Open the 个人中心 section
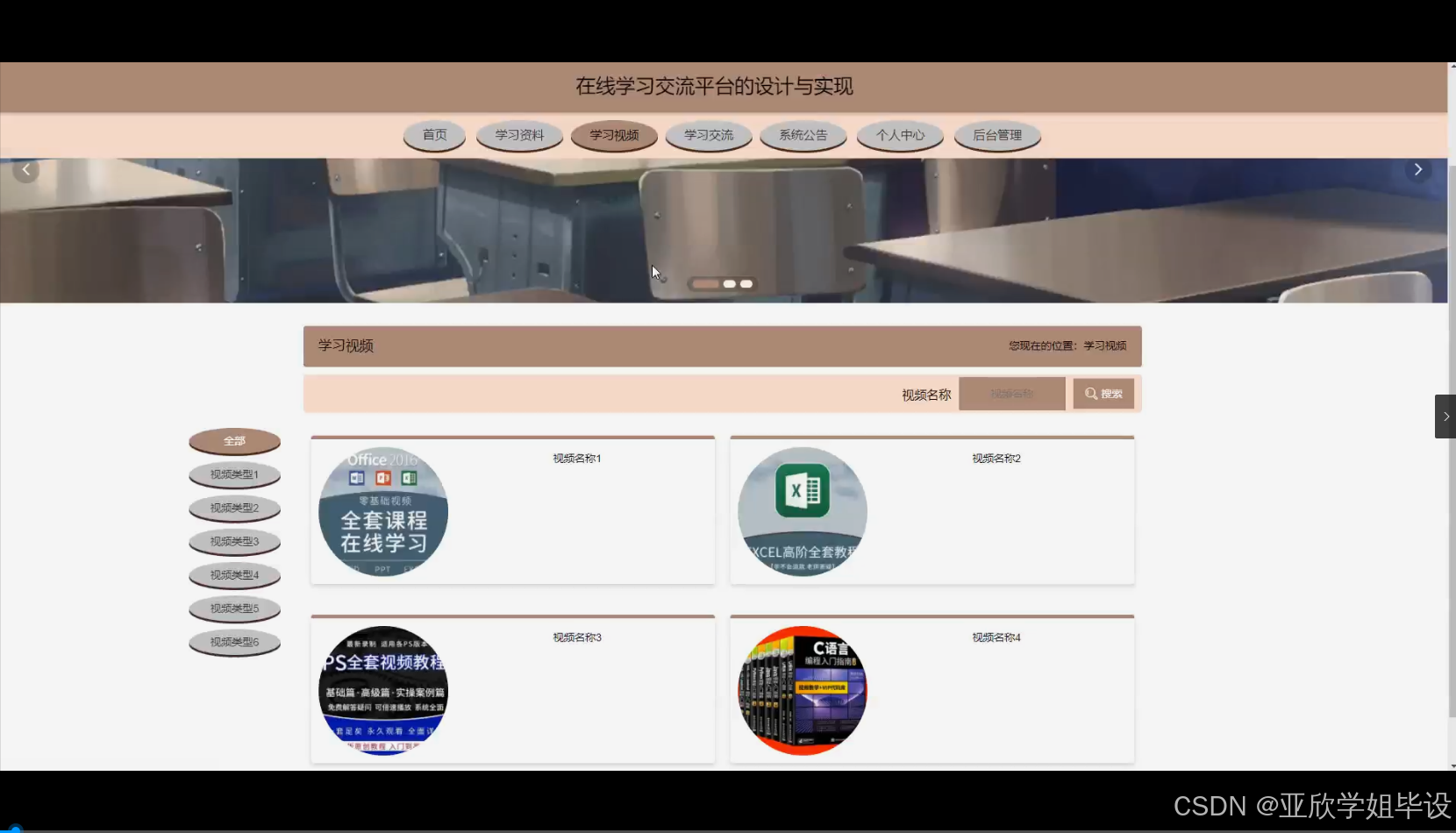 (899, 135)
